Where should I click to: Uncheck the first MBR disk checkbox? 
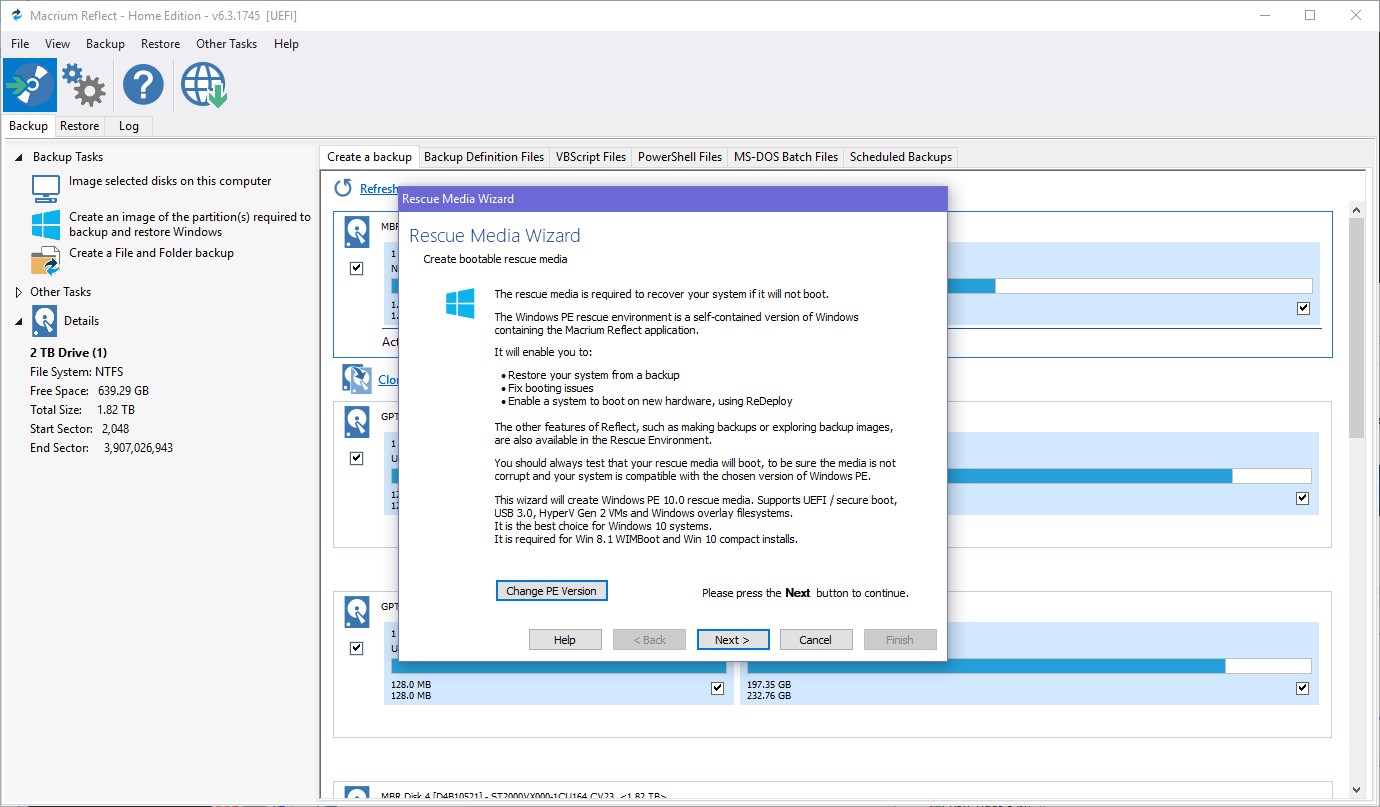click(x=356, y=268)
